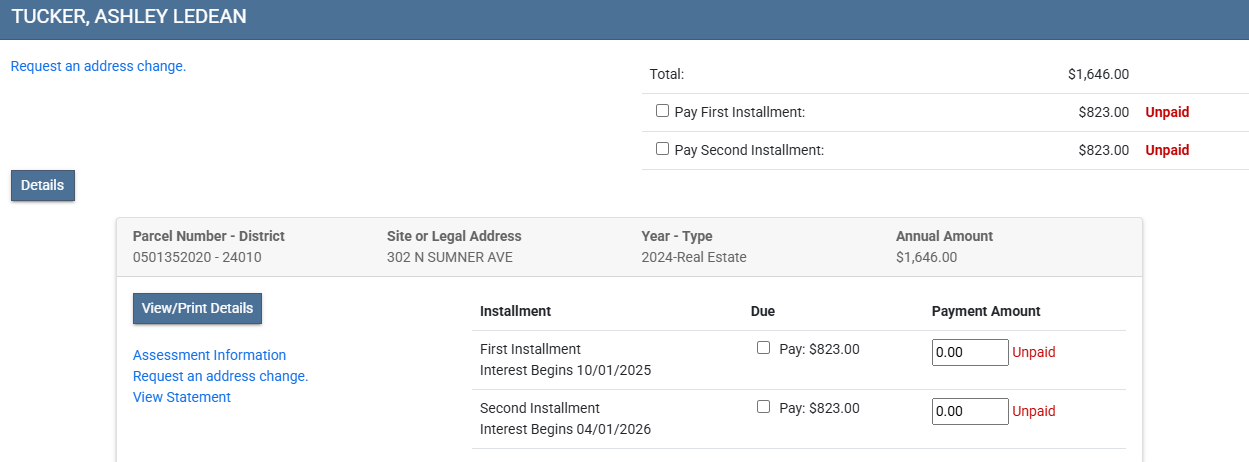Click the Annual Amount $1,646.00 value

(x=926, y=257)
